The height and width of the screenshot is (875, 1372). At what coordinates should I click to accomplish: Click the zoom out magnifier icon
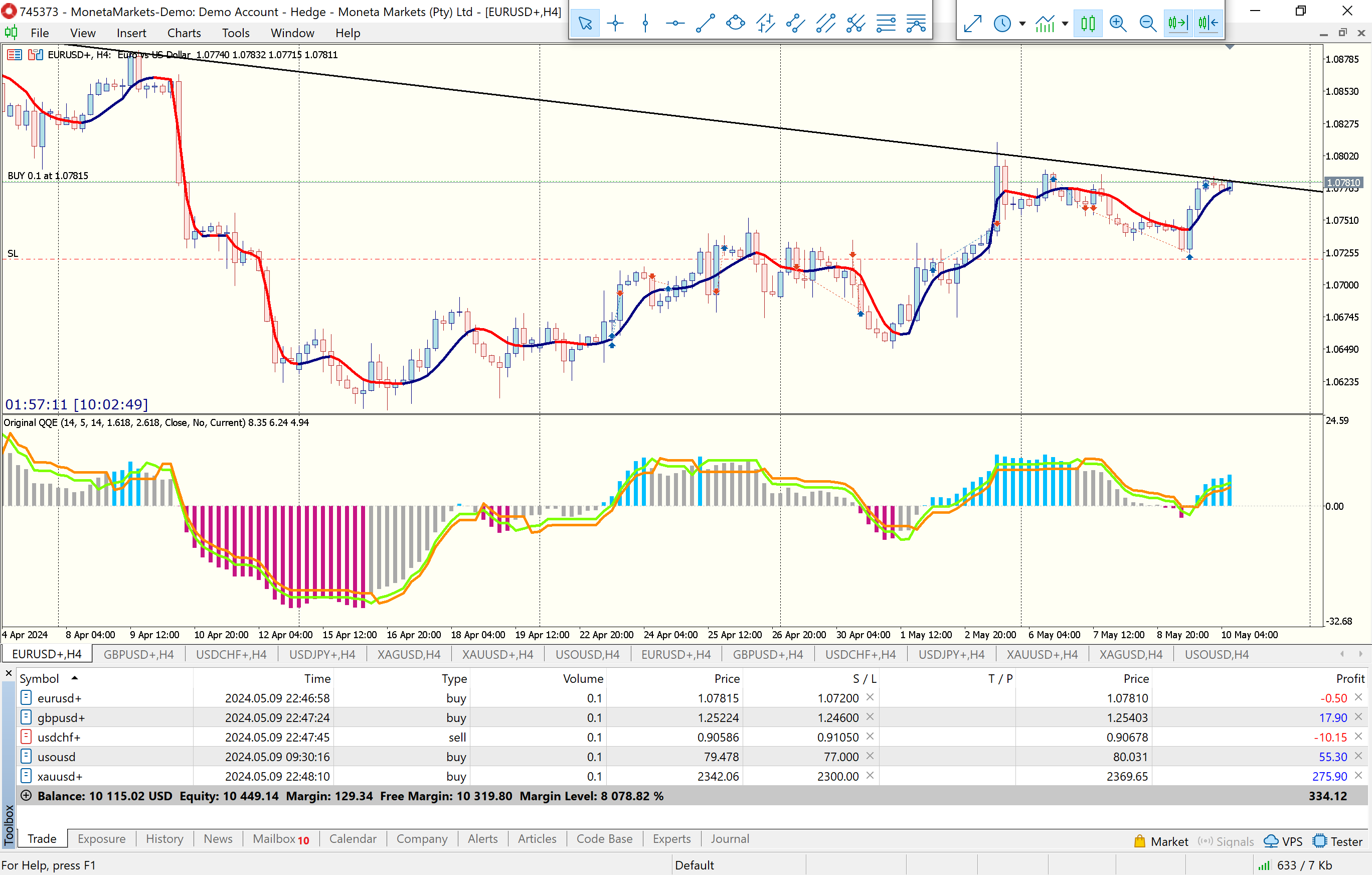[x=1147, y=24]
